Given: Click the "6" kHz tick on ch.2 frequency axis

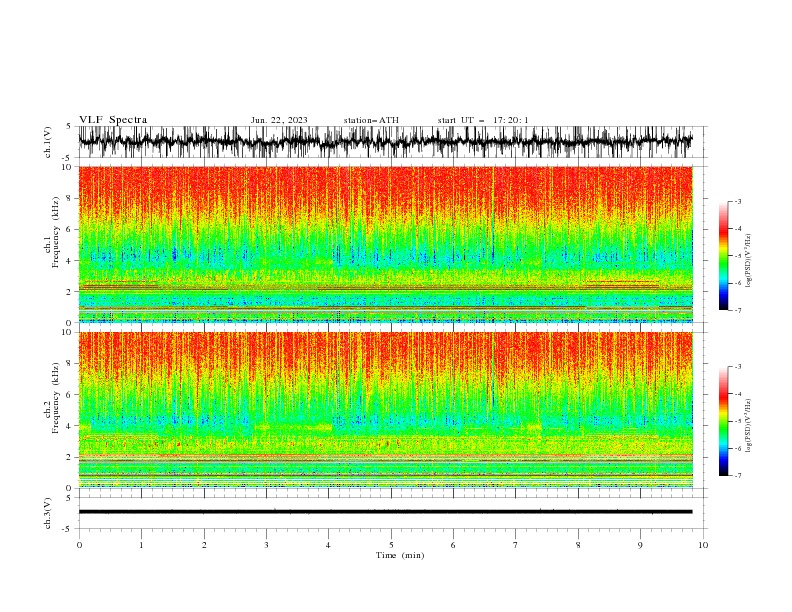Looking at the screenshot, I should (70, 395).
